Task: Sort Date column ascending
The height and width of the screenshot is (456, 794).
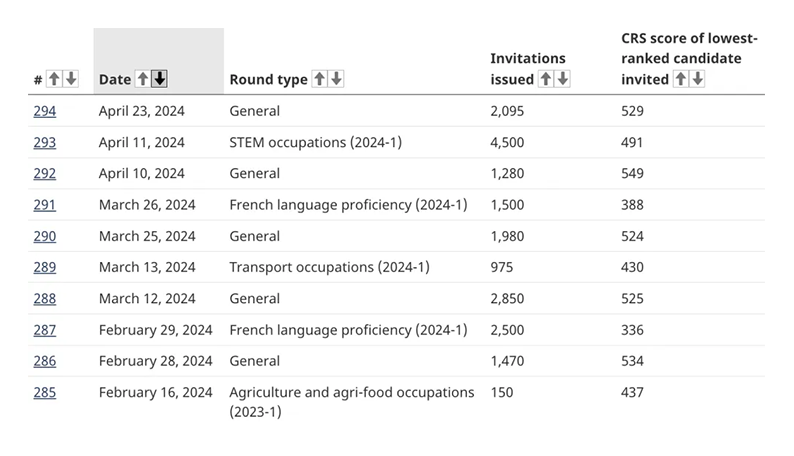Action: pos(142,79)
